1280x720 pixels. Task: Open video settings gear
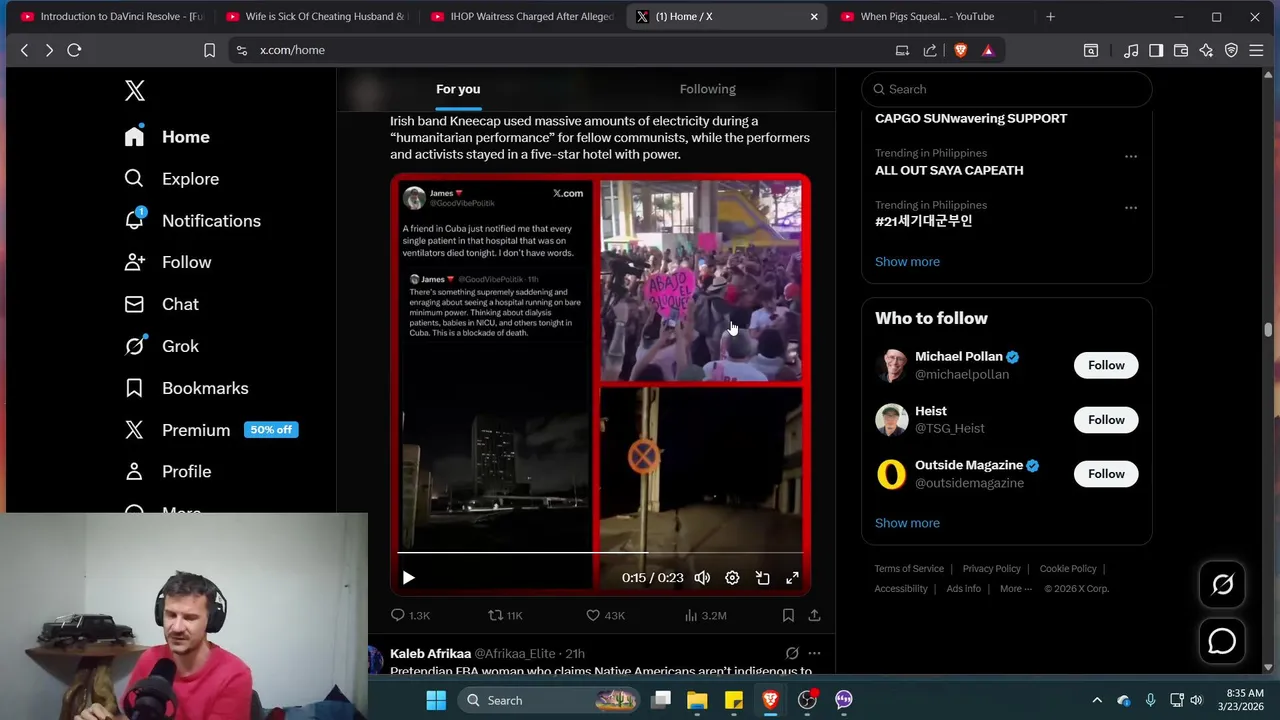pyautogui.click(x=732, y=578)
